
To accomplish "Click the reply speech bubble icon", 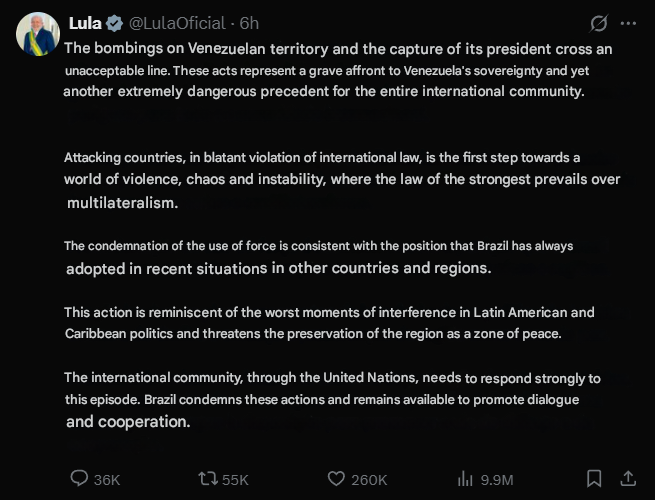I will click(79, 479).
